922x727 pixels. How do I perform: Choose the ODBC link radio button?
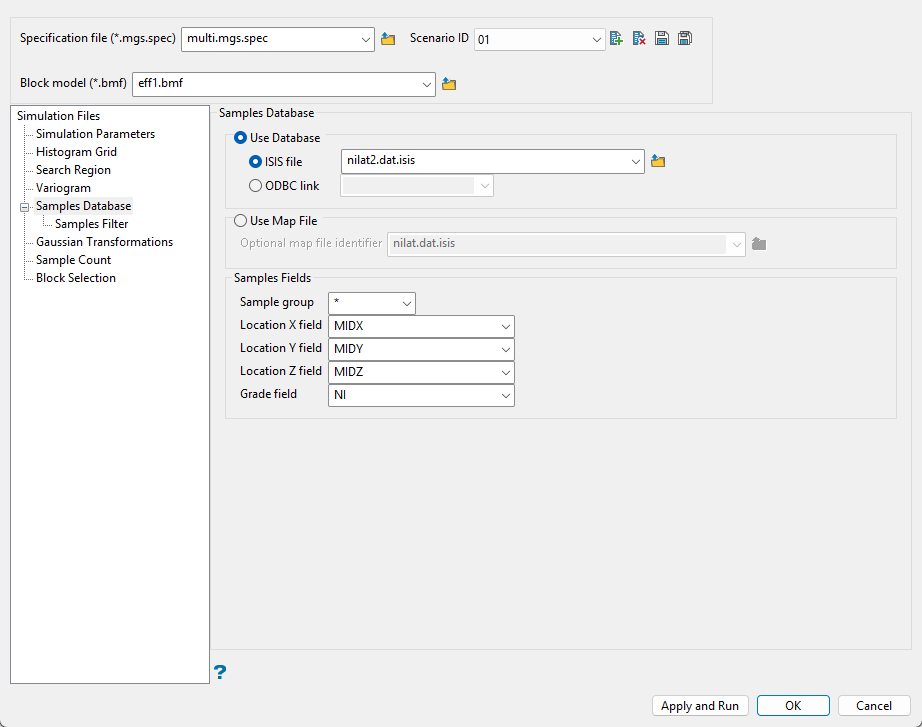pos(256,186)
